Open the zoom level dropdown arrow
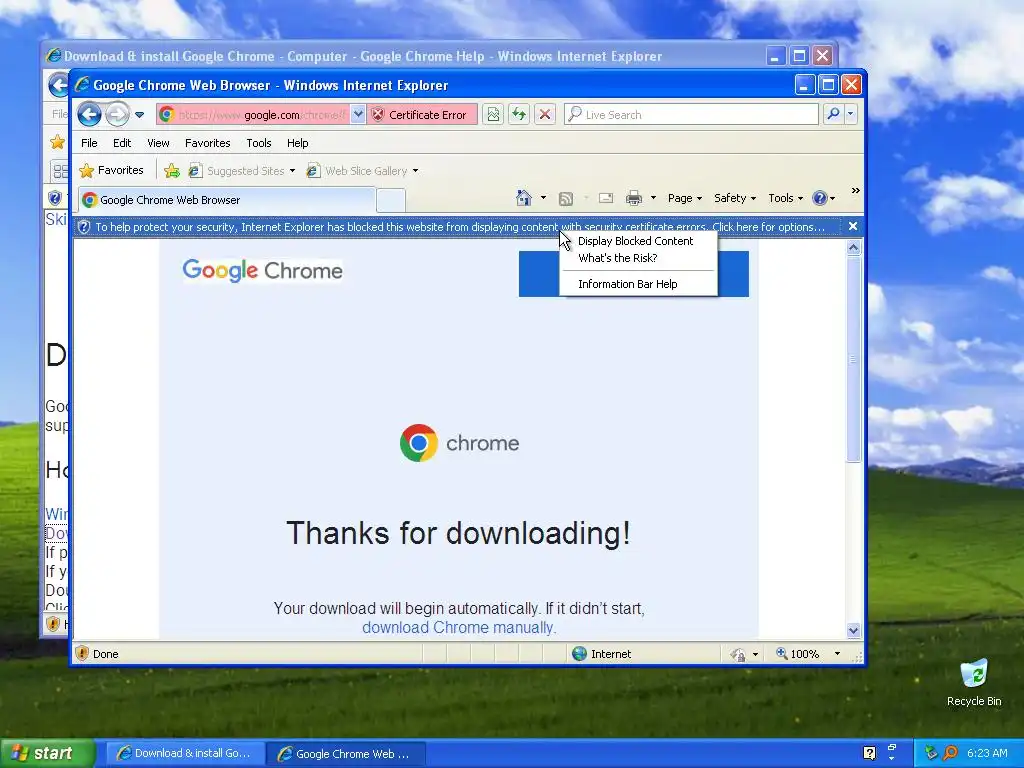The image size is (1024, 768). [837, 654]
